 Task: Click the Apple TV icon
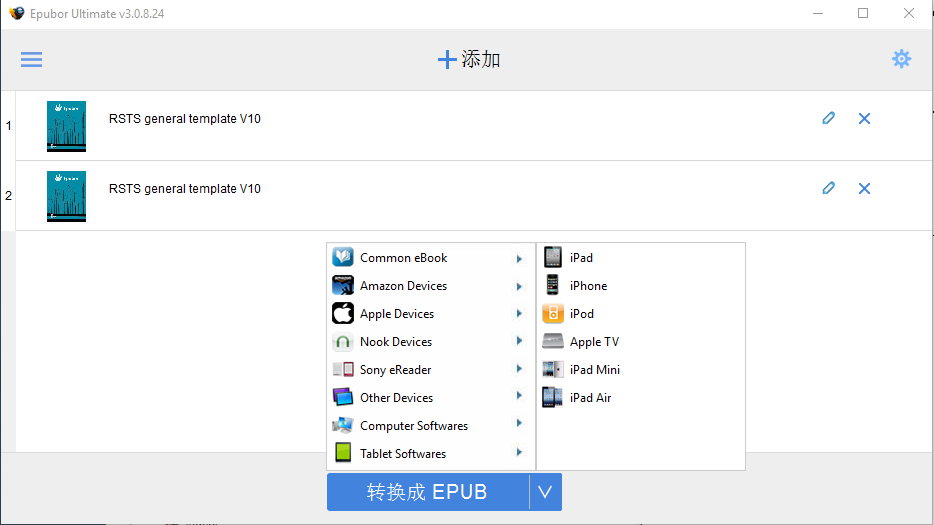click(x=552, y=341)
